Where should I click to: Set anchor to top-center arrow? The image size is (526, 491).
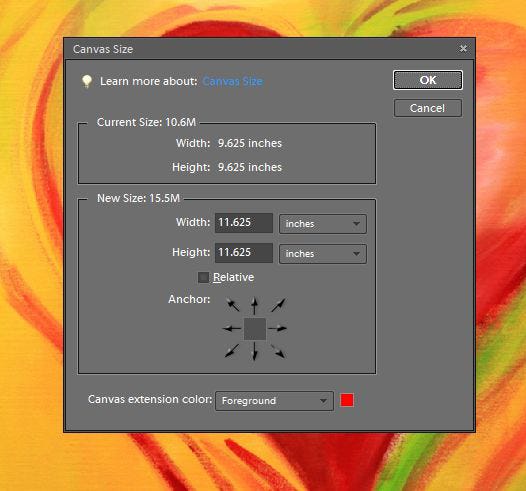pyautogui.click(x=255, y=306)
